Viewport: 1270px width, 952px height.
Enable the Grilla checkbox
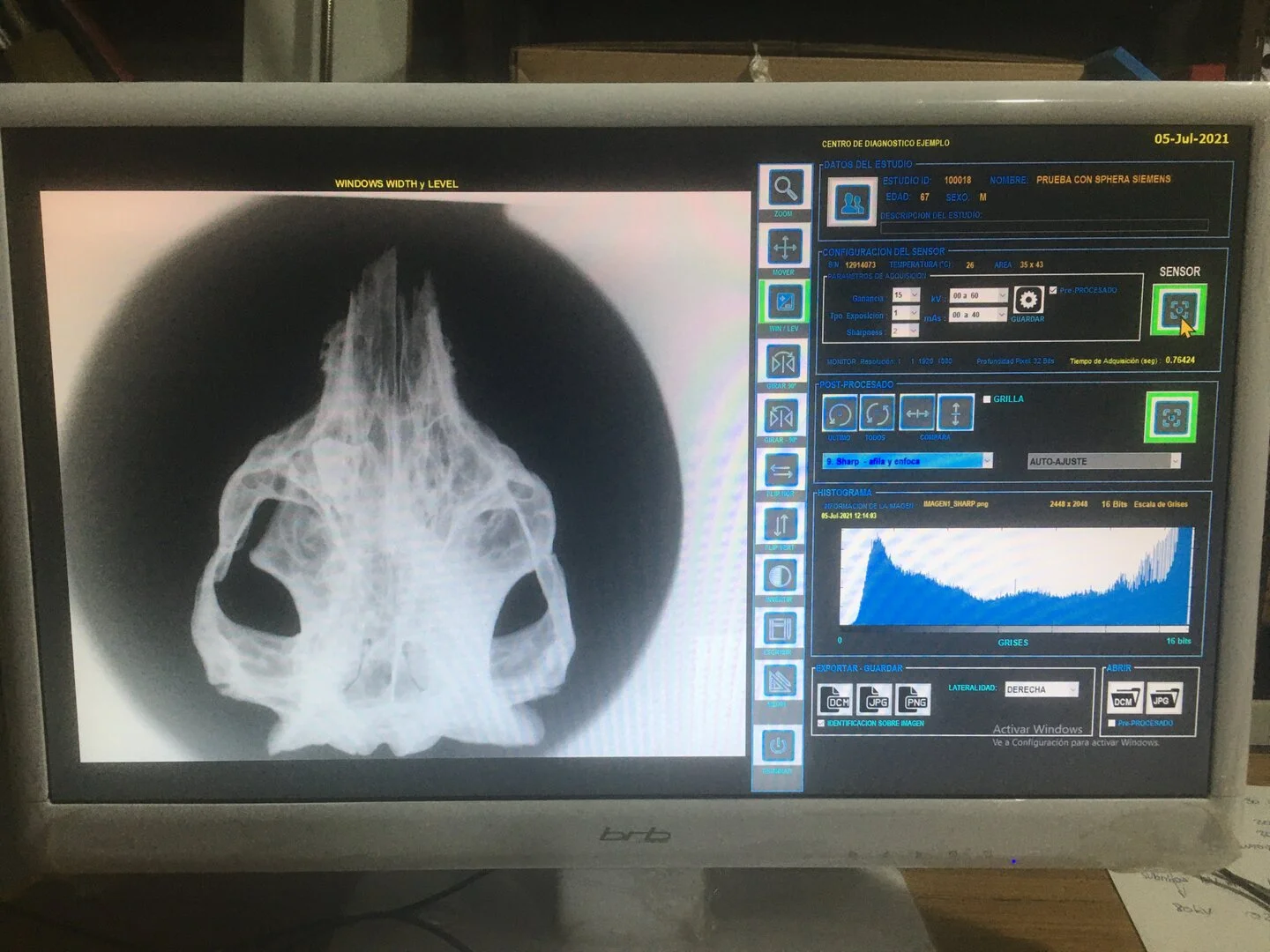coord(987,399)
